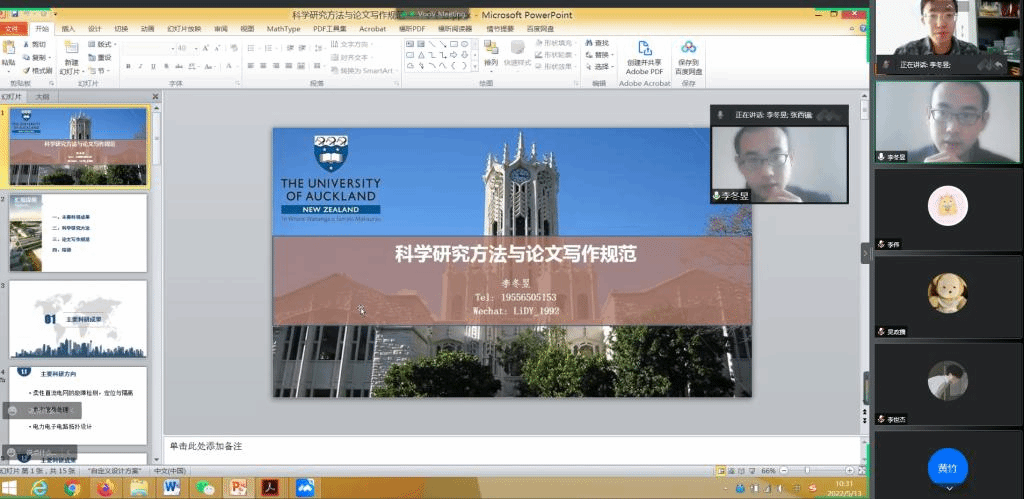Open the File (文件) tab
This screenshot has height=499, width=1024.
pos(13,29)
